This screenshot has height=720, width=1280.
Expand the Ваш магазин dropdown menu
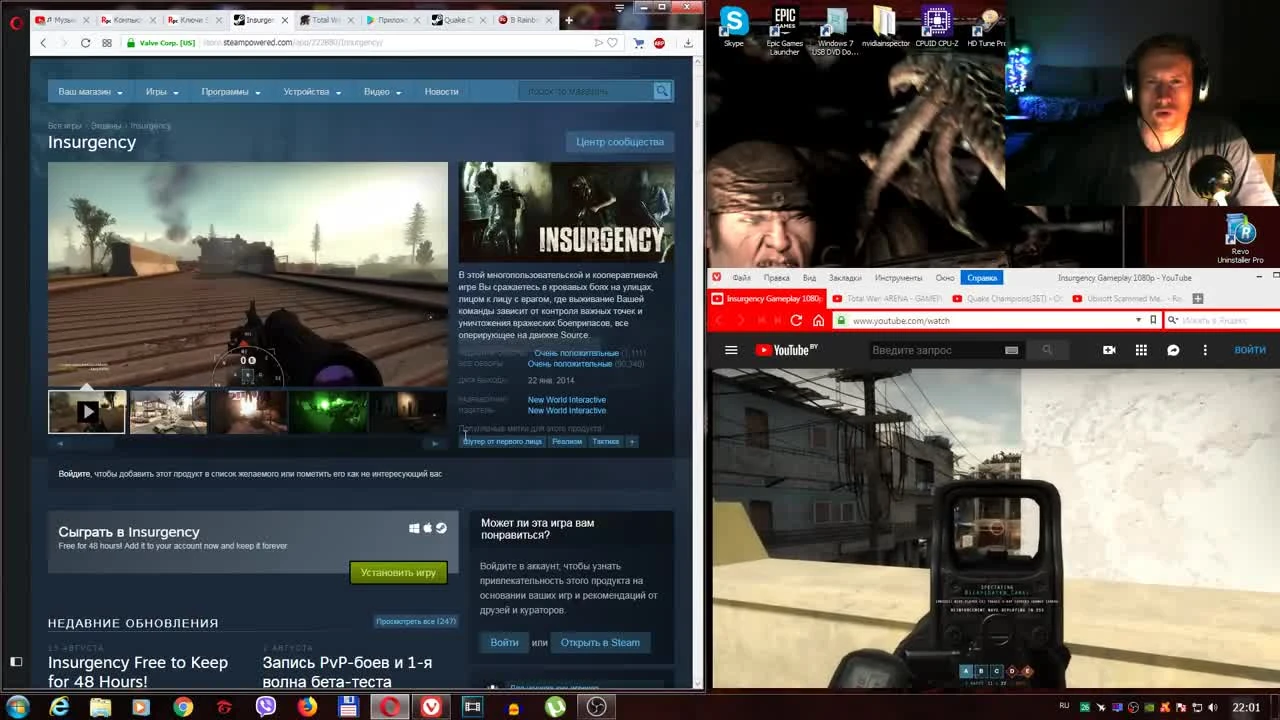click(x=90, y=91)
